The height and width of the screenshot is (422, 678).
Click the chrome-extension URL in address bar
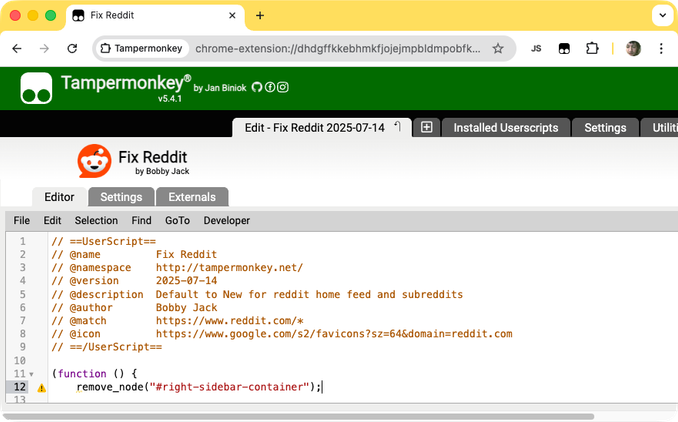(x=338, y=48)
